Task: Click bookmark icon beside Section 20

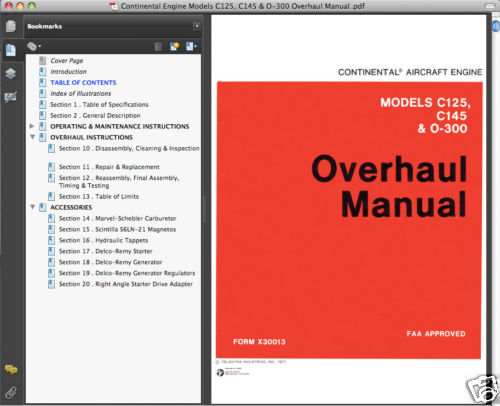Action: coord(51,284)
